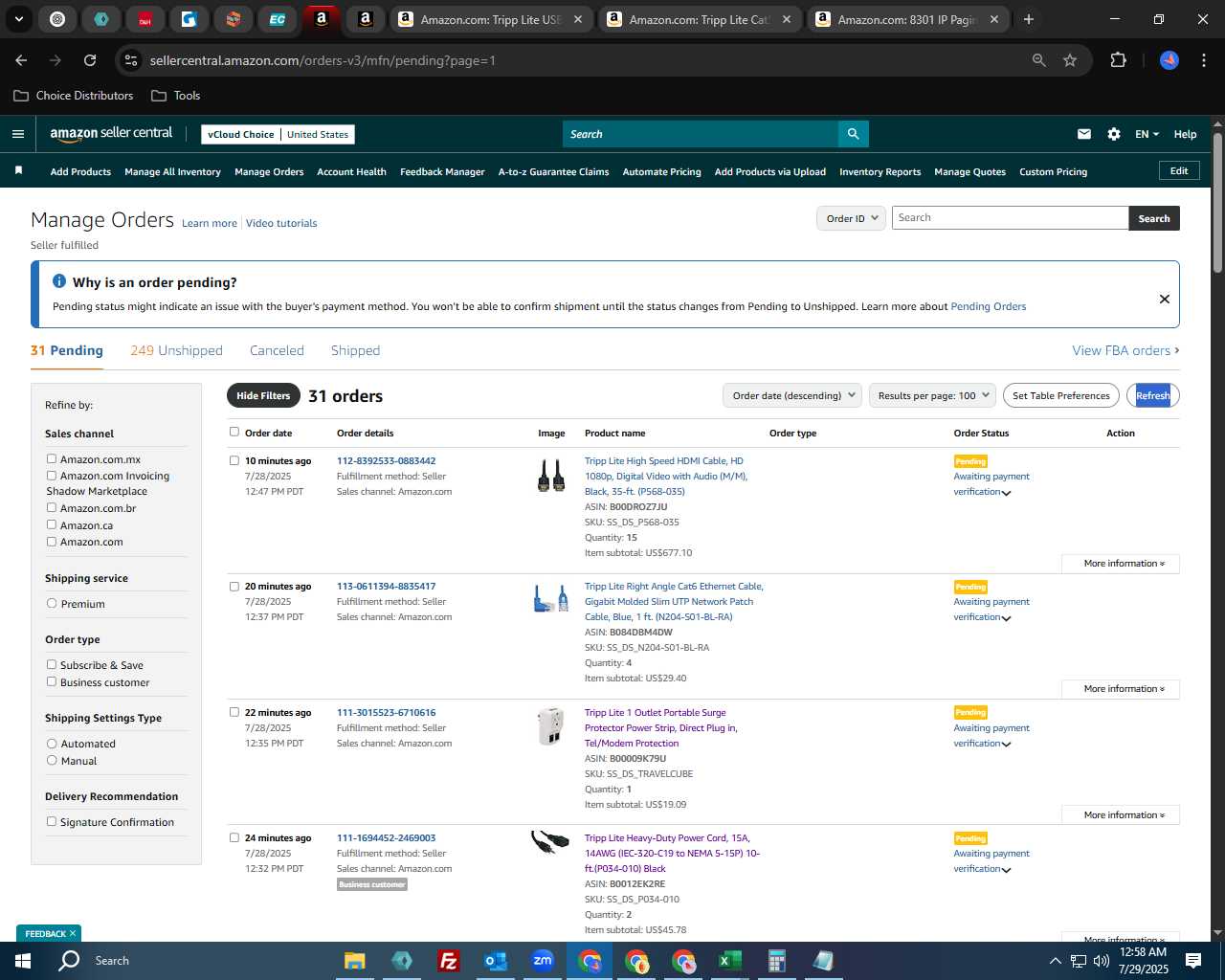Click the Hide Filters button
Screen dimensions: 1225x980
[263, 395]
